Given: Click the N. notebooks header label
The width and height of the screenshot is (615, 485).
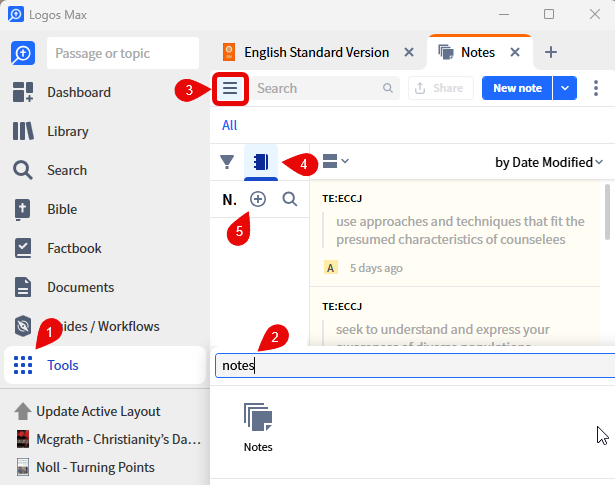Looking at the screenshot, I should pos(229,200).
